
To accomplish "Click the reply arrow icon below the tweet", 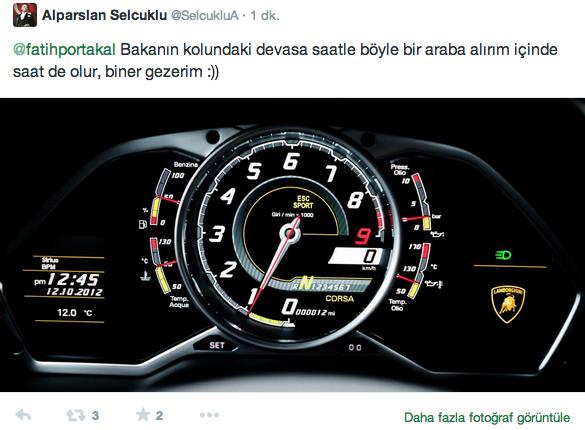I will 23,415.
